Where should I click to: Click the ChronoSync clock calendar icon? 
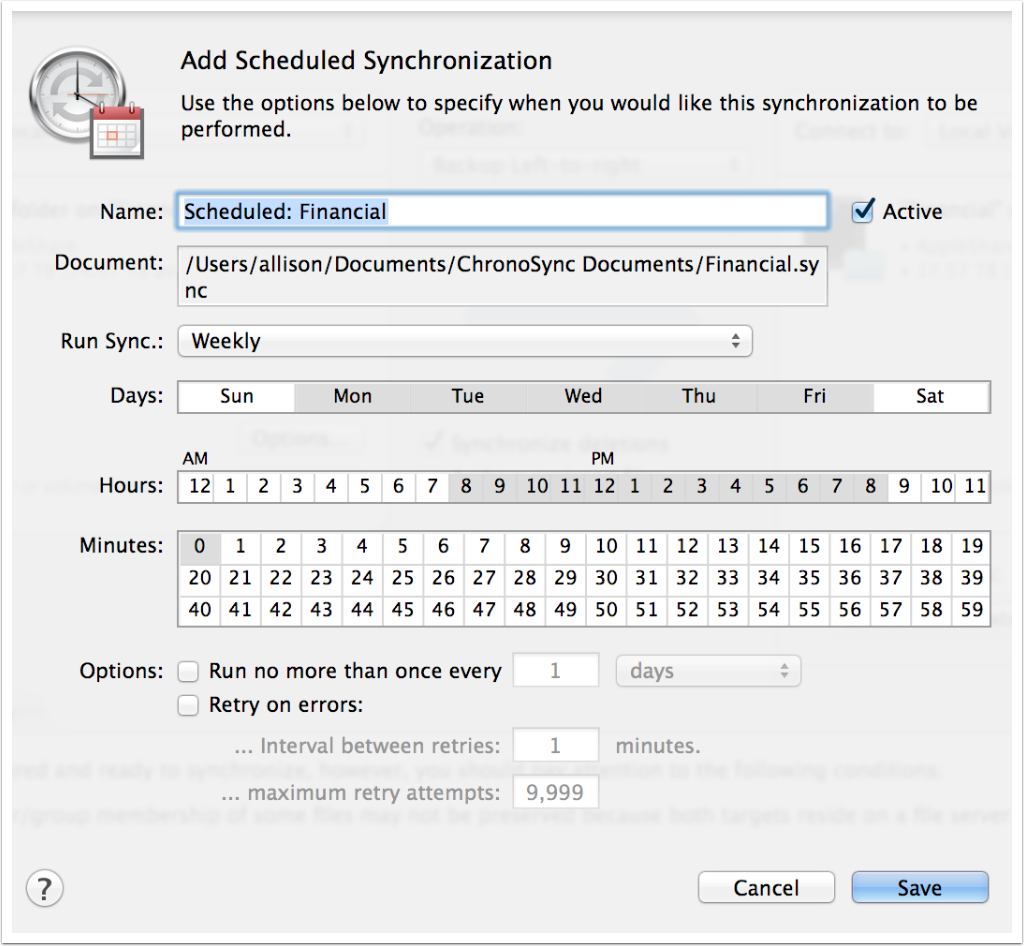[x=86, y=103]
